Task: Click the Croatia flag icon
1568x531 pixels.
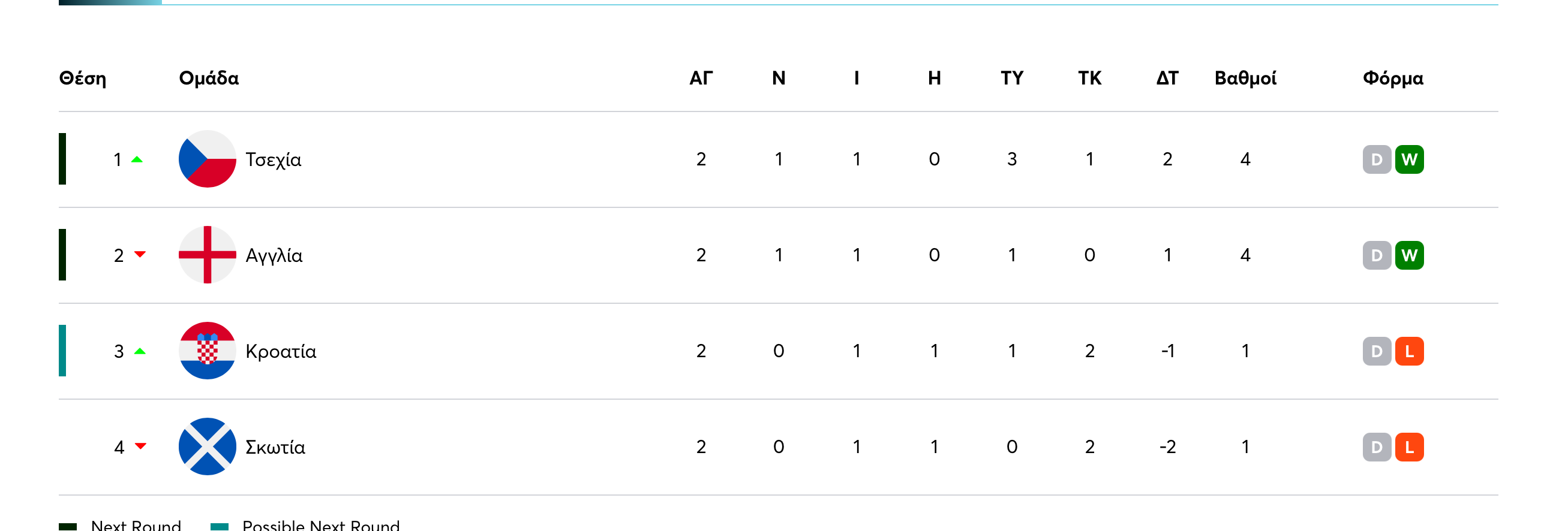Action: [207, 351]
